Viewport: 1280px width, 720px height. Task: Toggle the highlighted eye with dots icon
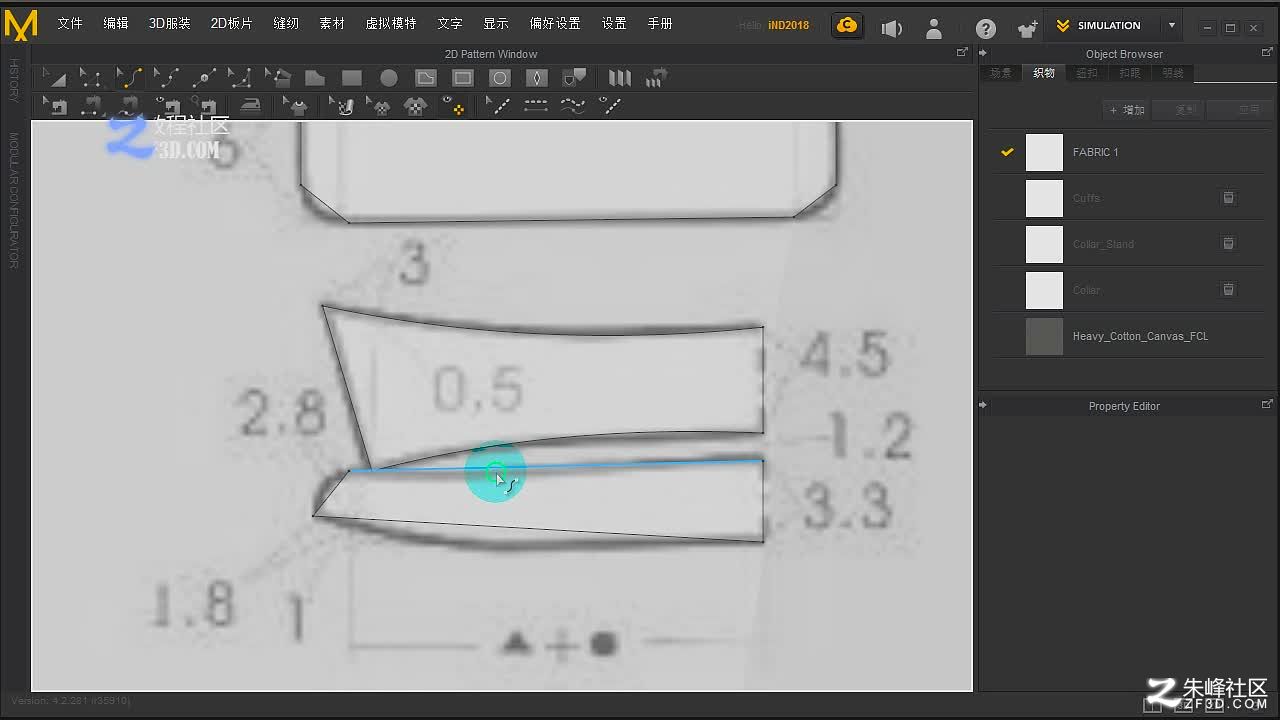454,105
